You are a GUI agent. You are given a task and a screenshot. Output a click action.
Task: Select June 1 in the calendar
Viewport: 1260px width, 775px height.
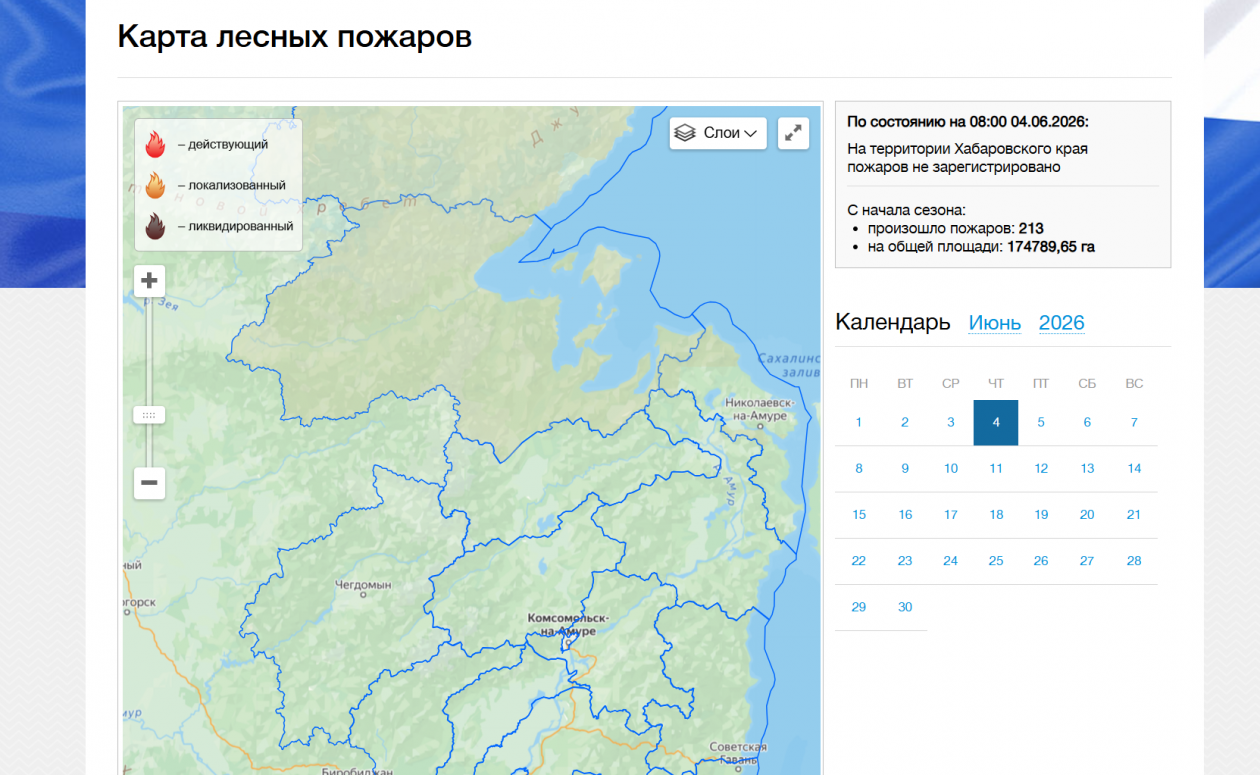click(x=859, y=422)
